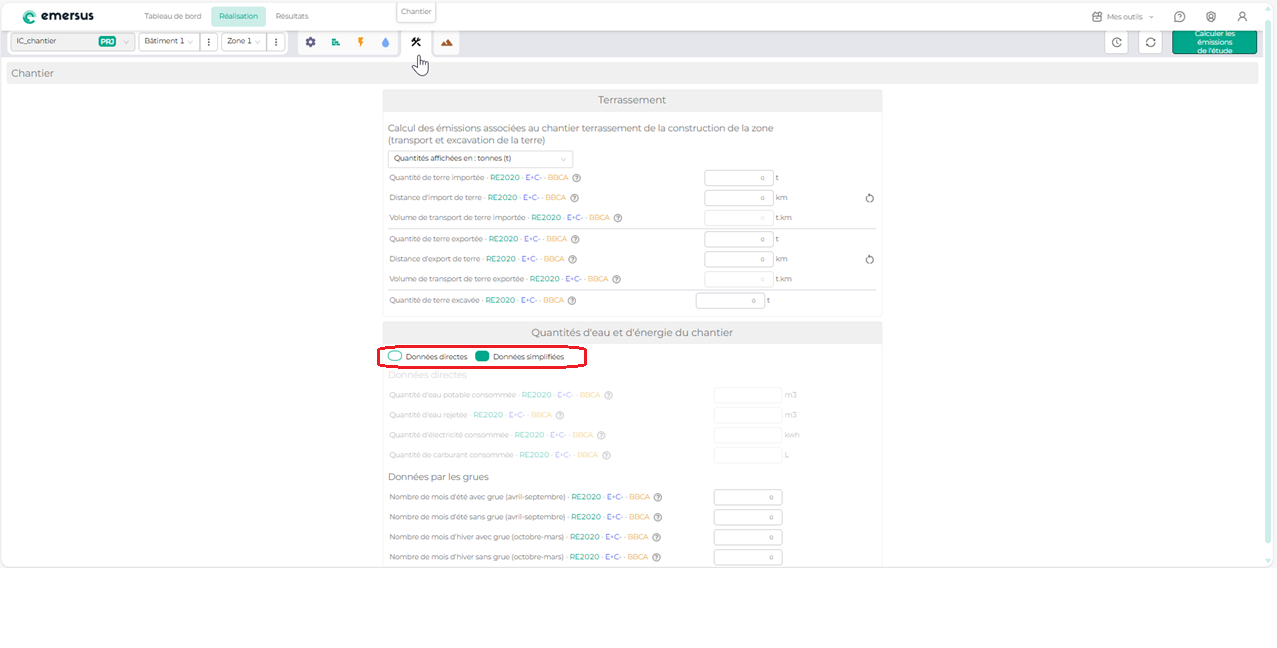Viewport: 1277px width, 648px height.
Task: Open Bâtiment 1 three-dot options
Action: pyautogui.click(x=209, y=42)
